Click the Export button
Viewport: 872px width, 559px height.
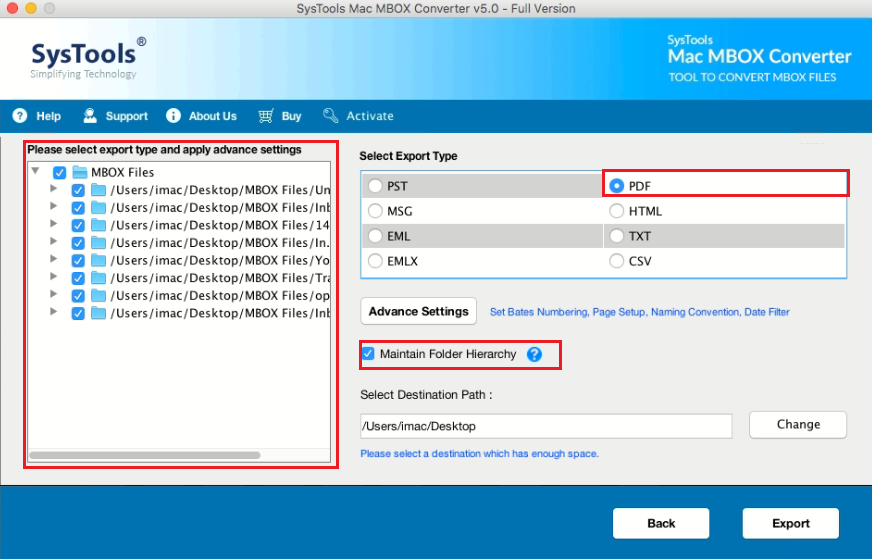point(791,523)
